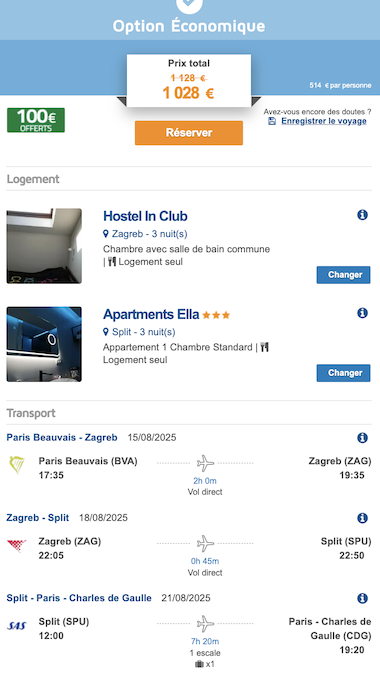The width and height of the screenshot is (380, 700).
Task: Show info for Split - Paris flight
Action: [362, 598]
